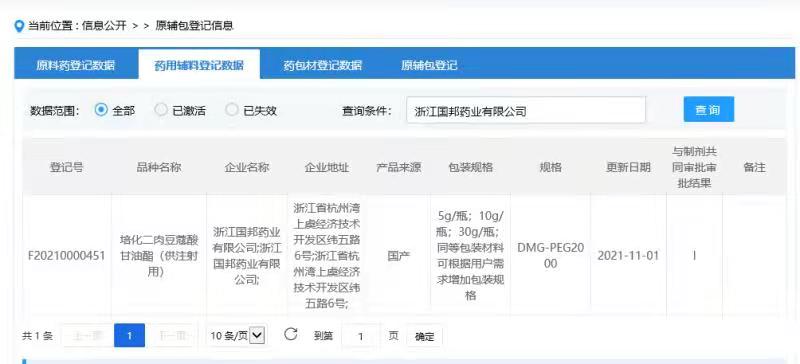Focus the 查询条件 search input field
Screen dimensions: 800x364
pyautogui.click(x=526, y=110)
